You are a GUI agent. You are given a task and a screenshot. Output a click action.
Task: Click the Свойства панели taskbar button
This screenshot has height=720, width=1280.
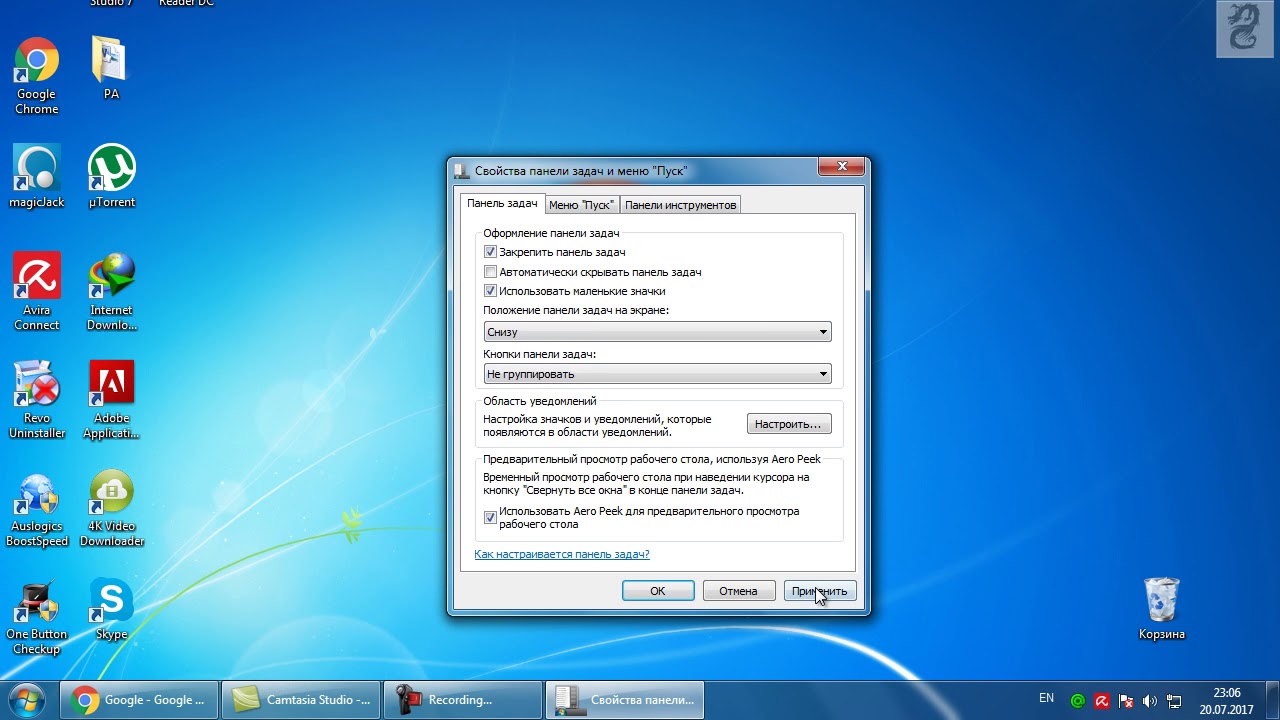tap(625, 700)
